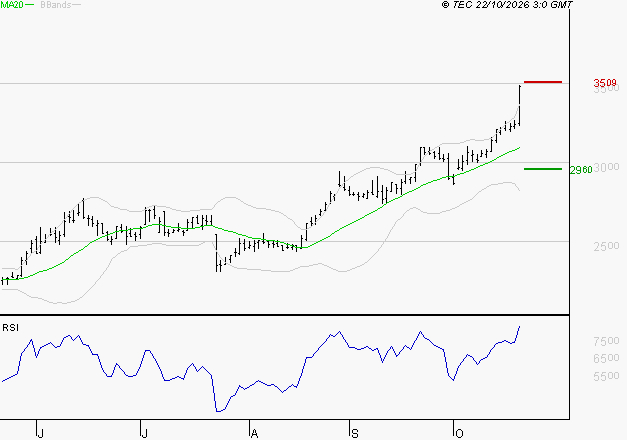Click the 7500 RSI axis label
This screenshot has width=627, height=440.
[607, 341]
